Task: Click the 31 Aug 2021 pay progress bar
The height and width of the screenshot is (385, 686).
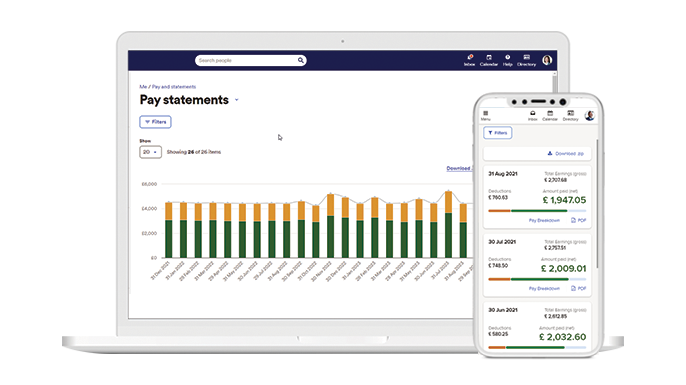Action: pos(537,211)
